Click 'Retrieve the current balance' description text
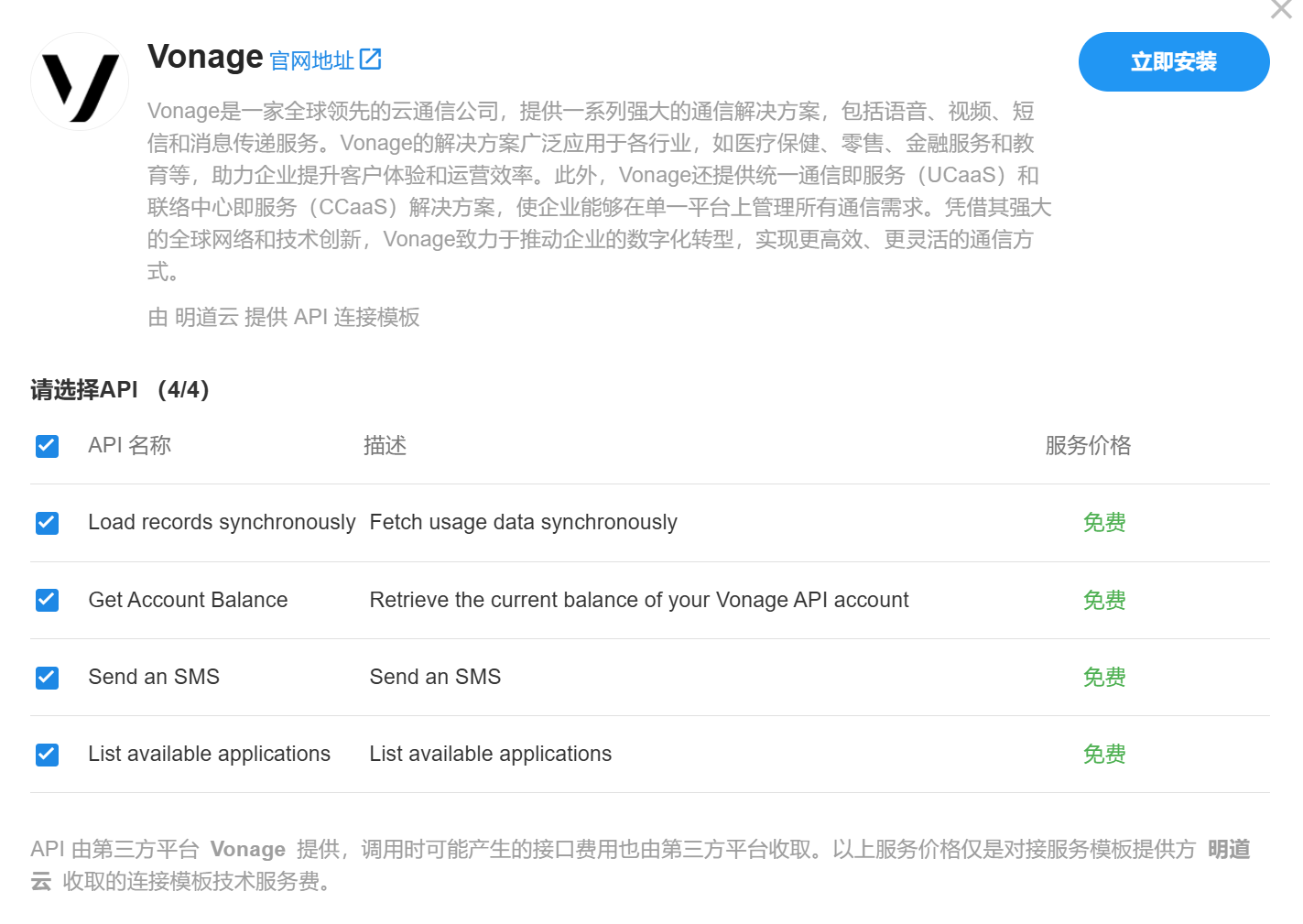1303x924 pixels. click(639, 600)
